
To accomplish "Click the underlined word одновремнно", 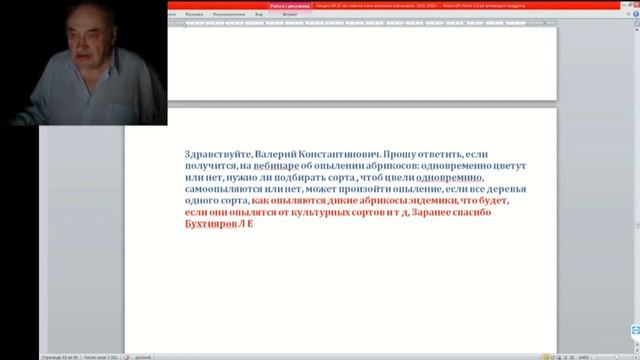I will 449,178.
